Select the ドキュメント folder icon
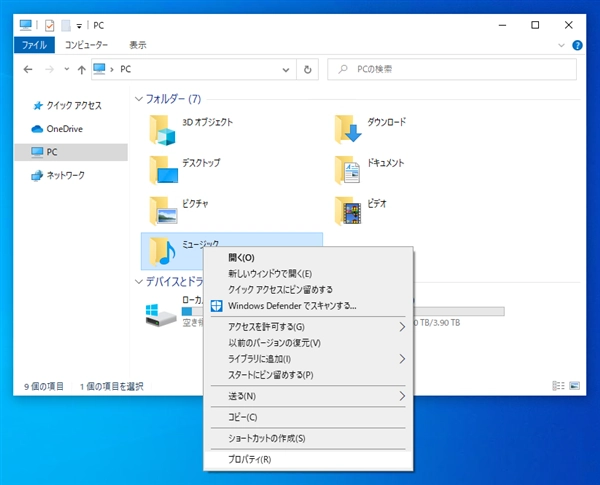The image size is (600, 485). [x=347, y=170]
